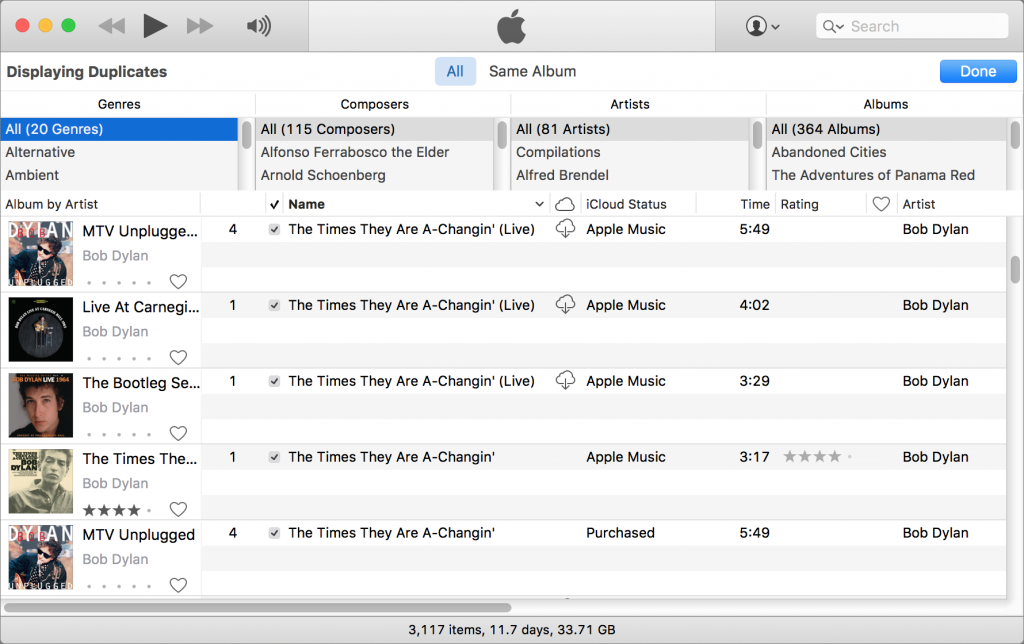Love The Times The... album heart
This screenshot has height=644, width=1024.
[178, 509]
